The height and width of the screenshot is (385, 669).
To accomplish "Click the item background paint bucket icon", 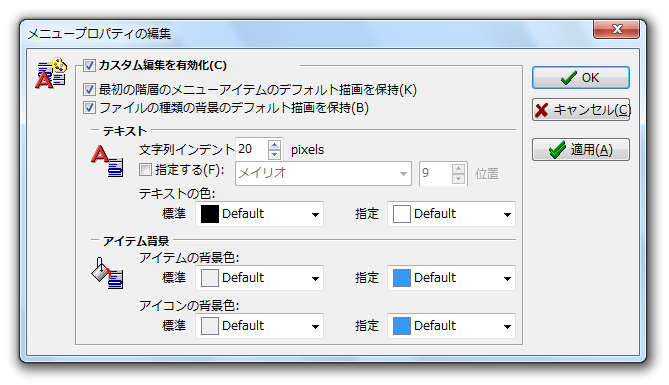I will 107,273.
